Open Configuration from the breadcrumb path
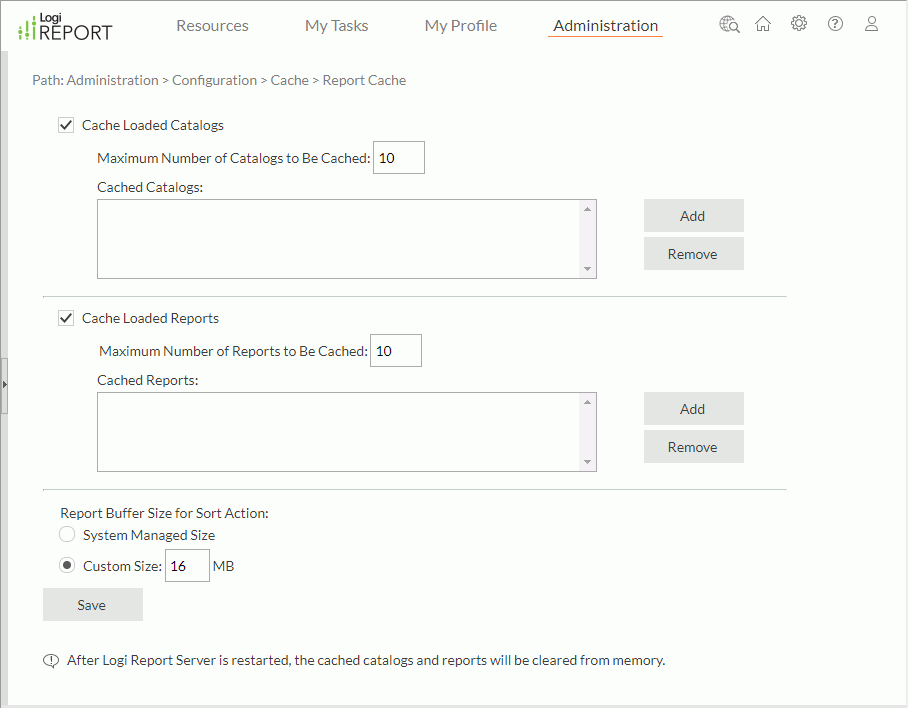Viewport: 908px width, 708px height. [x=214, y=80]
